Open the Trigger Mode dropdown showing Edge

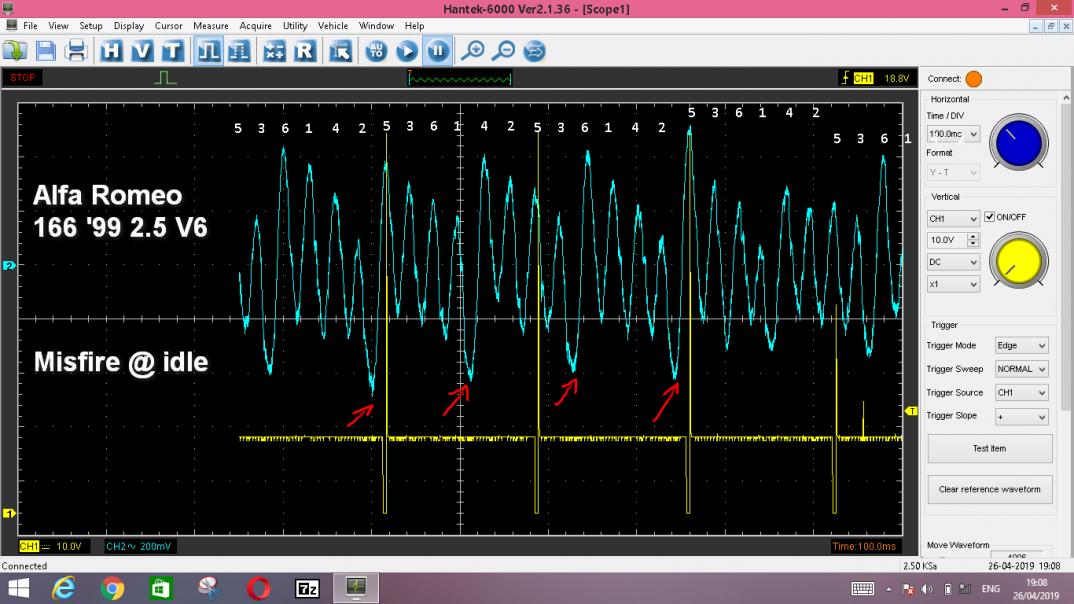(1020, 346)
